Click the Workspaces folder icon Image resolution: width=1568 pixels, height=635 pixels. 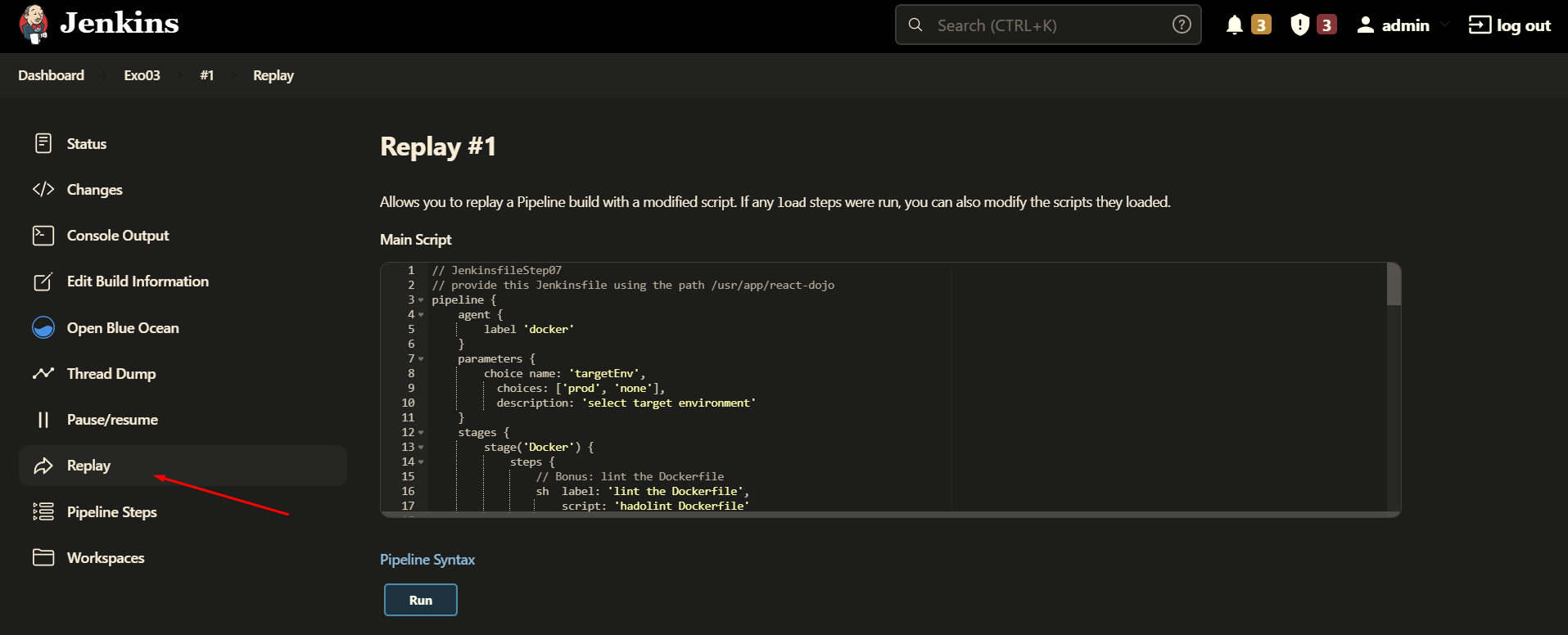coord(43,558)
